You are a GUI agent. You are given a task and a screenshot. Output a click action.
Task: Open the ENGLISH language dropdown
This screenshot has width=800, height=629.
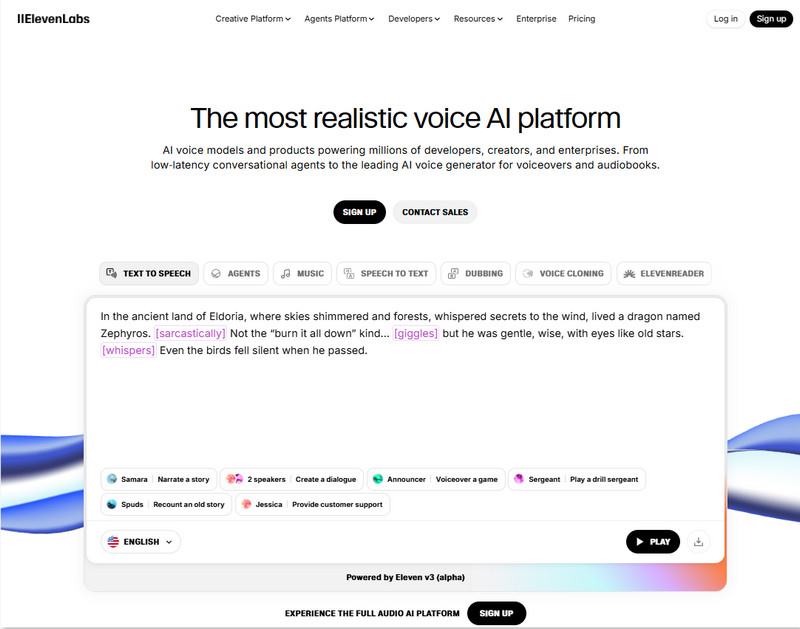point(139,541)
